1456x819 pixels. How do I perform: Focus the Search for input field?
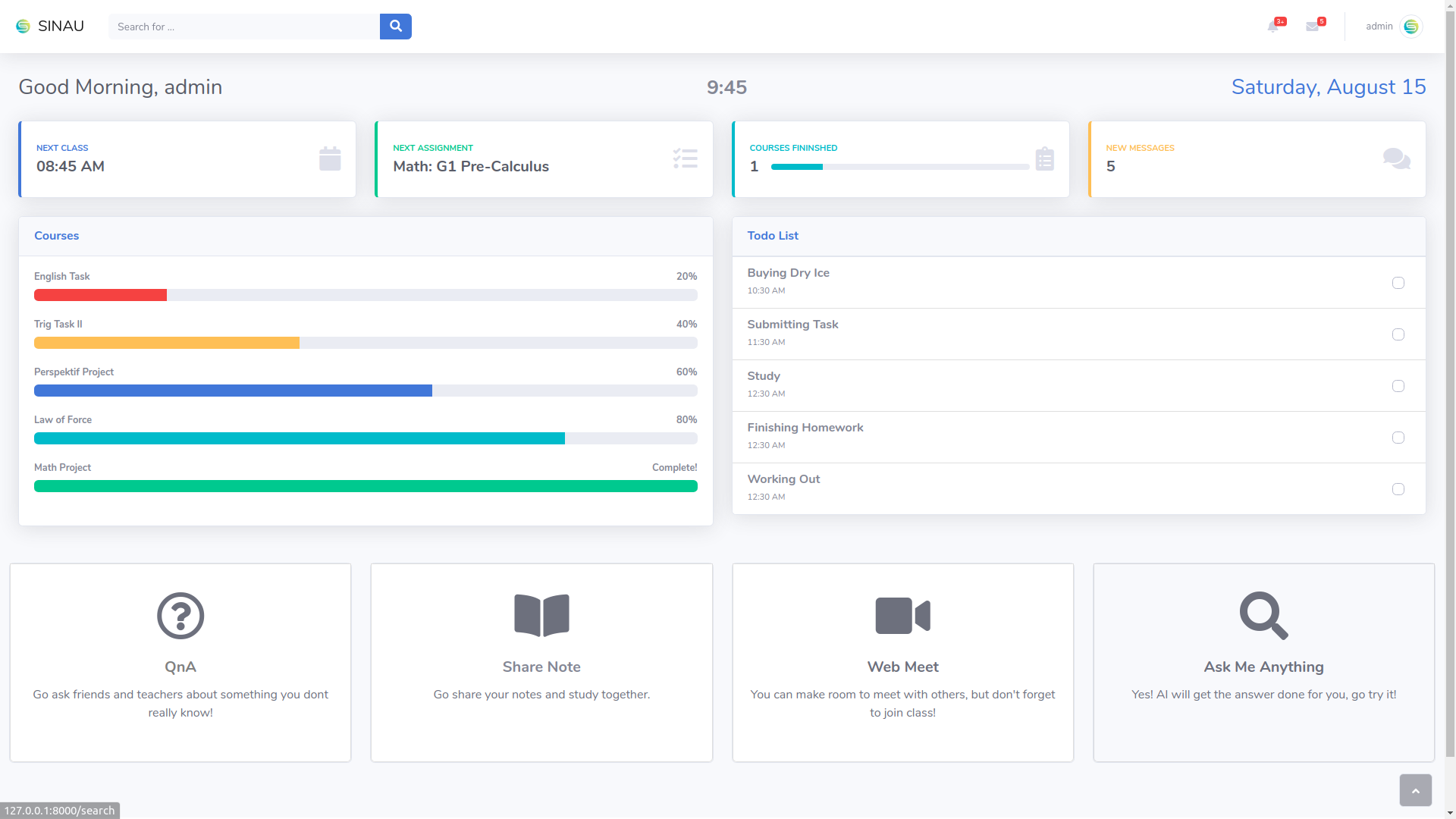(x=244, y=27)
